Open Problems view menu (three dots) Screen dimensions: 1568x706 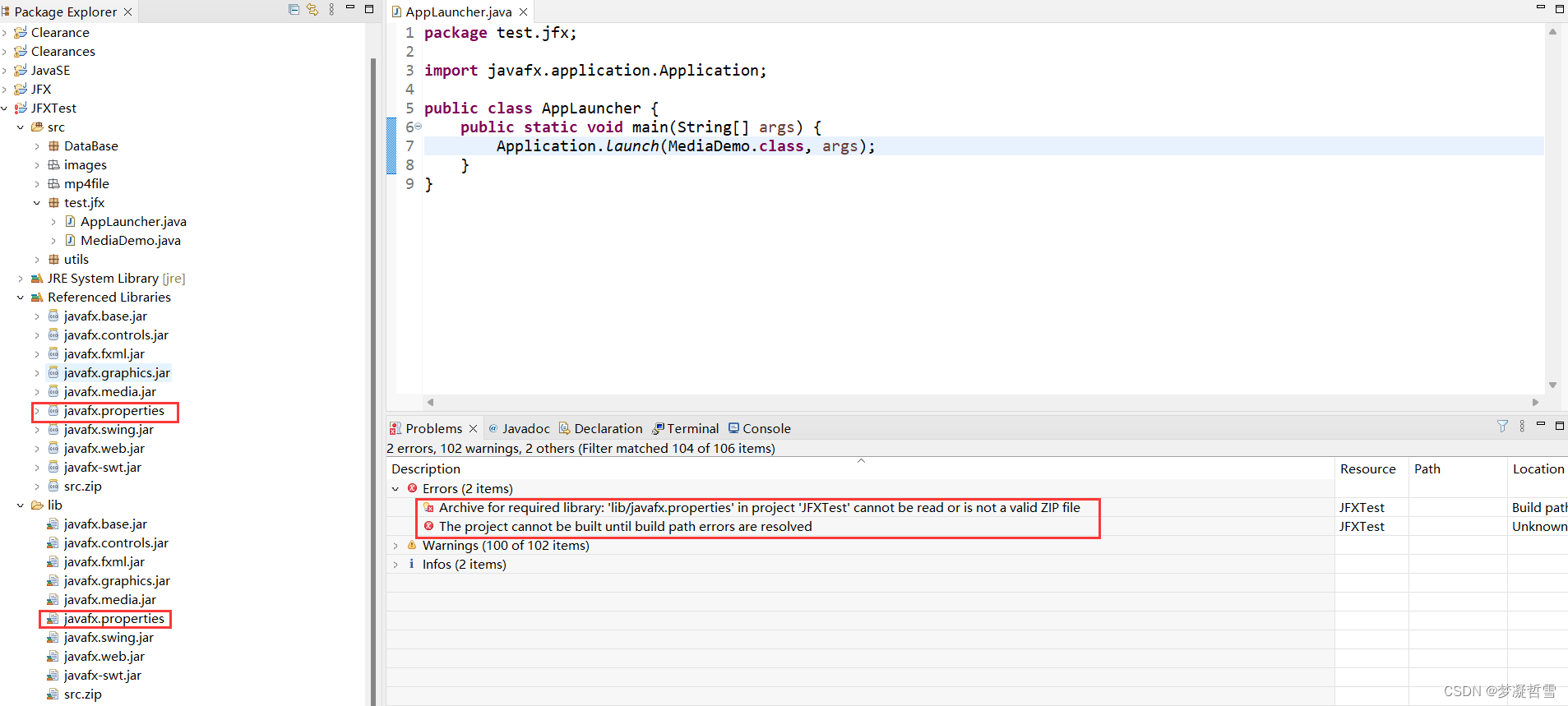1522,426
